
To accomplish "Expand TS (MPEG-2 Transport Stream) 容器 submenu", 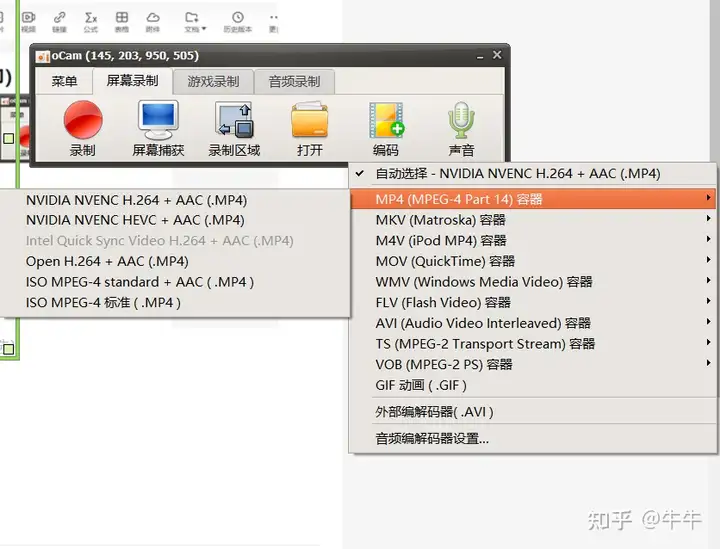I will pos(533,344).
